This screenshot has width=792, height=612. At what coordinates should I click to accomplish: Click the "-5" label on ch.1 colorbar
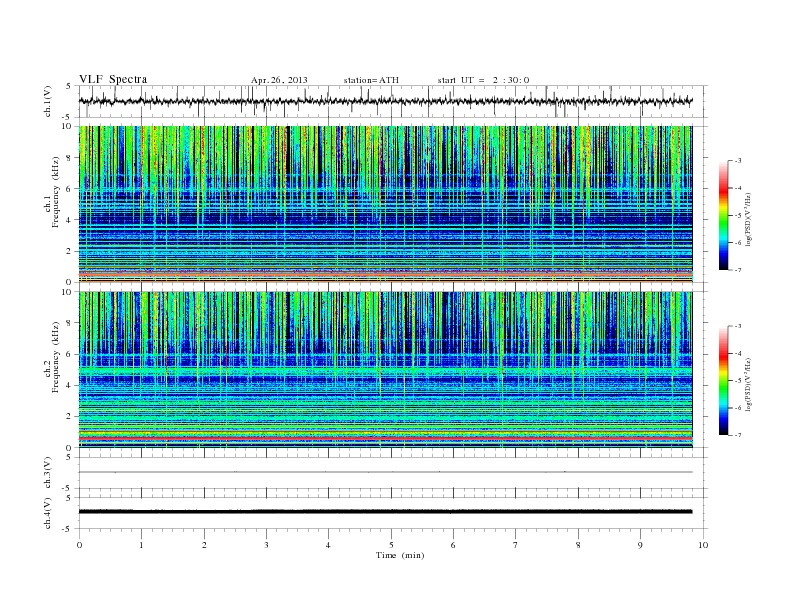[x=738, y=216]
